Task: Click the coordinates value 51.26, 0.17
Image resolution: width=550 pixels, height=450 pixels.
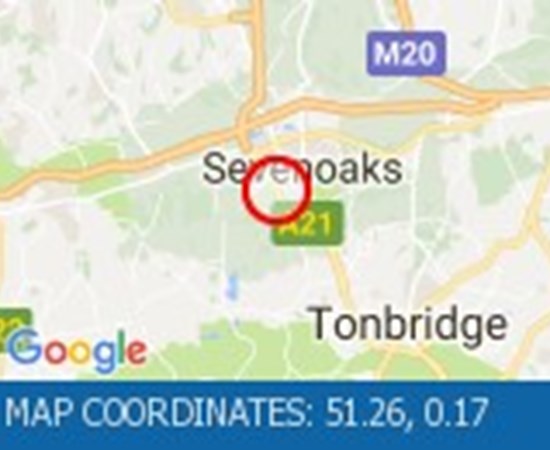Action: coord(407,412)
